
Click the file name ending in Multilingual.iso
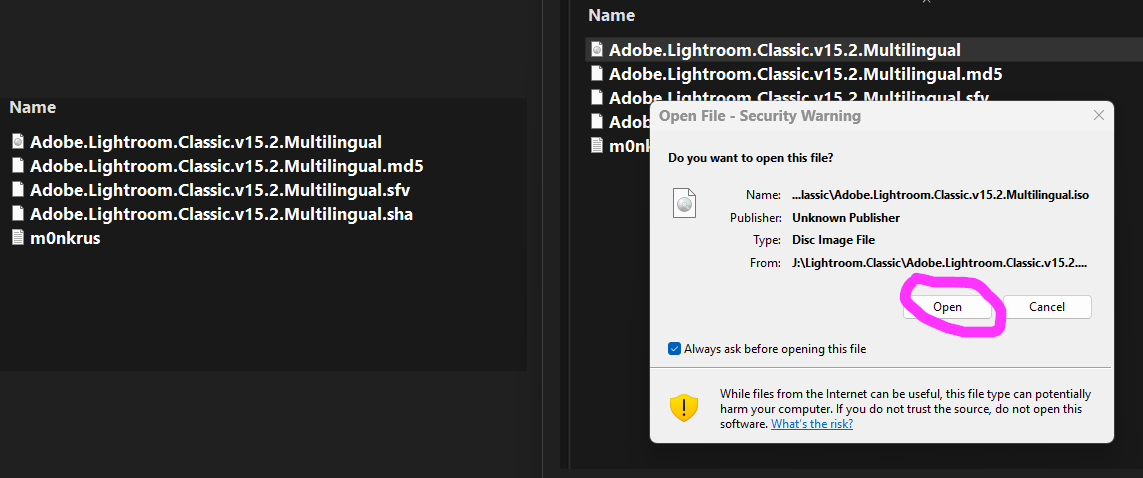coord(940,195)
